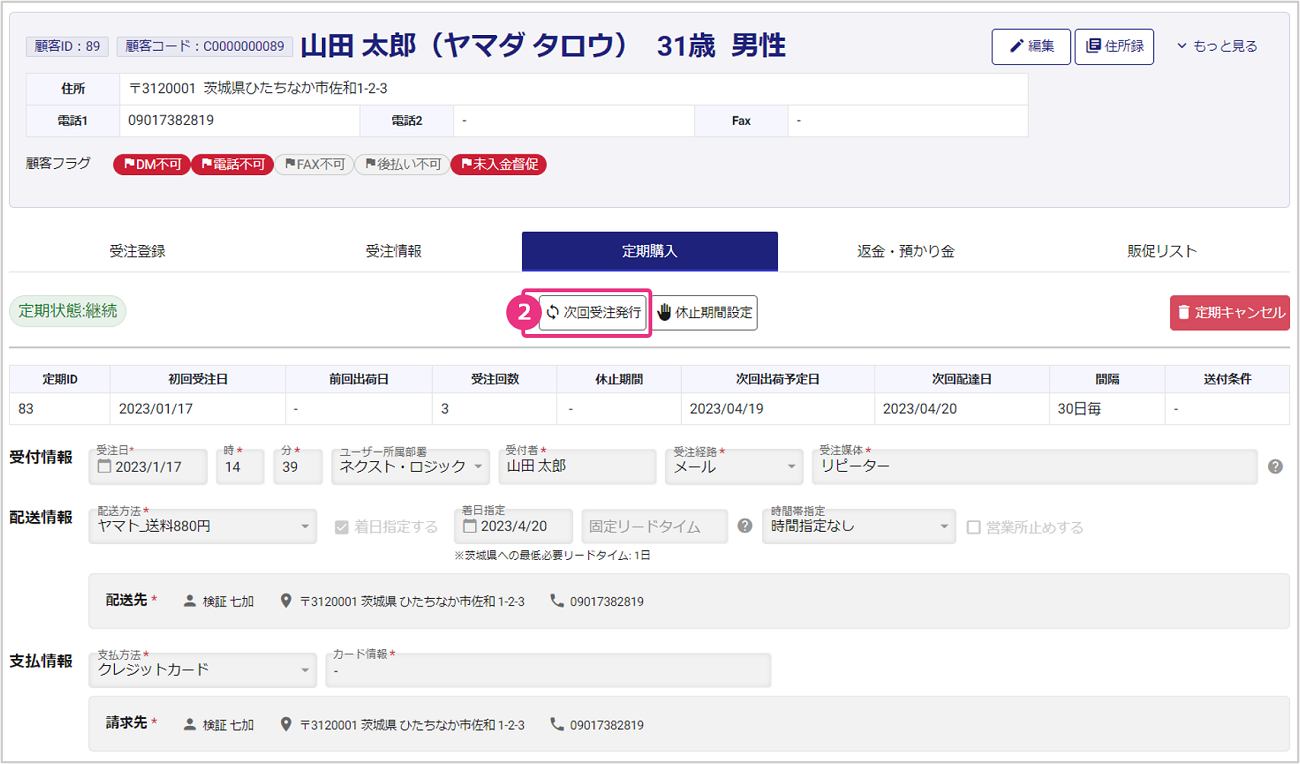Click the カード情報 input field
Image resolution: width=1300 pixels, height=764 pixels.
[x=548, y=670]
